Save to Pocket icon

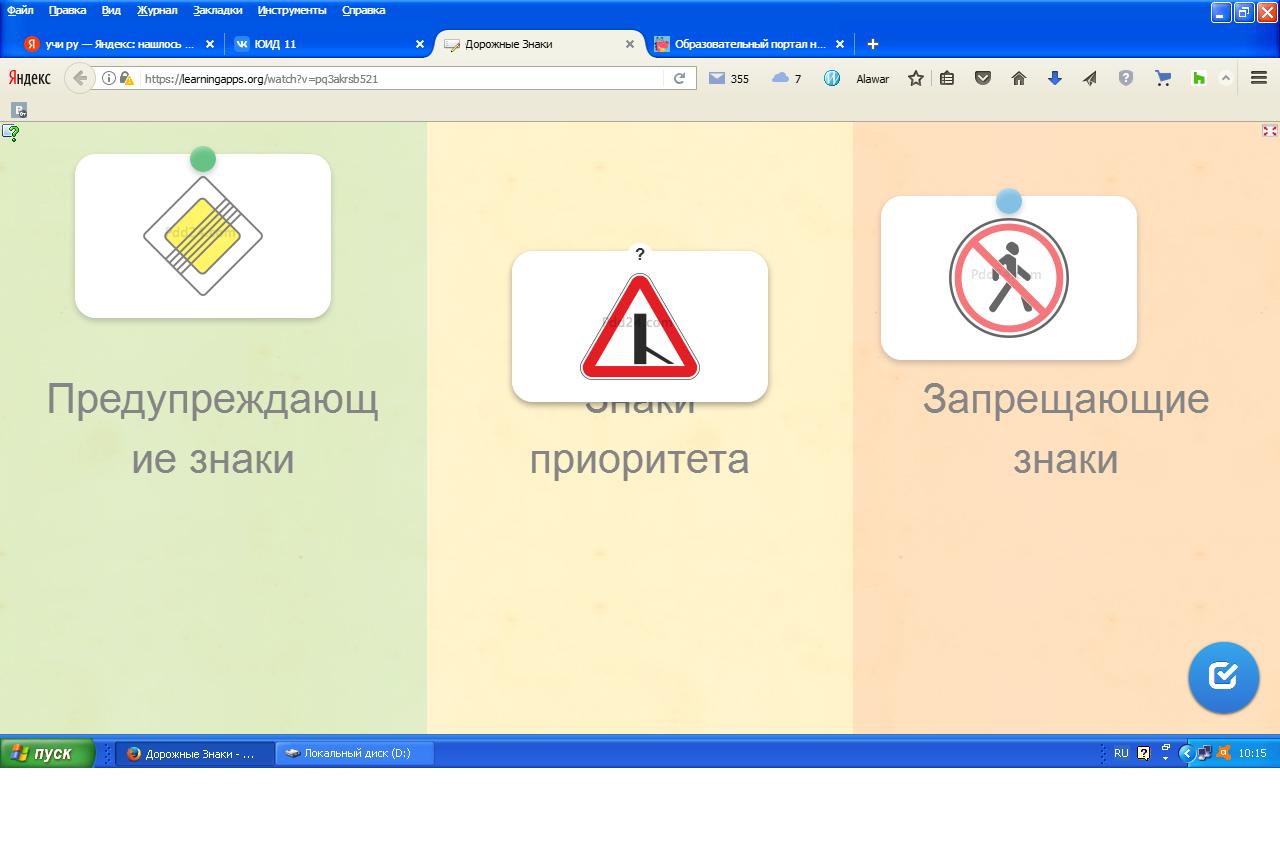click(983, 78)
